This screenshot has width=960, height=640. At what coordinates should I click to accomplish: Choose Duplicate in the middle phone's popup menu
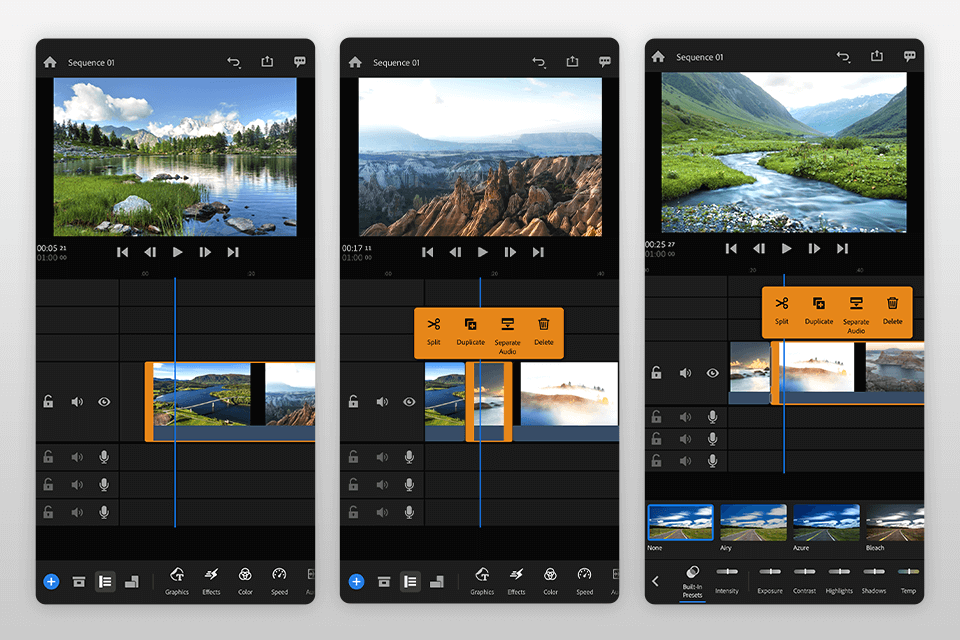[x=470, y=331]
